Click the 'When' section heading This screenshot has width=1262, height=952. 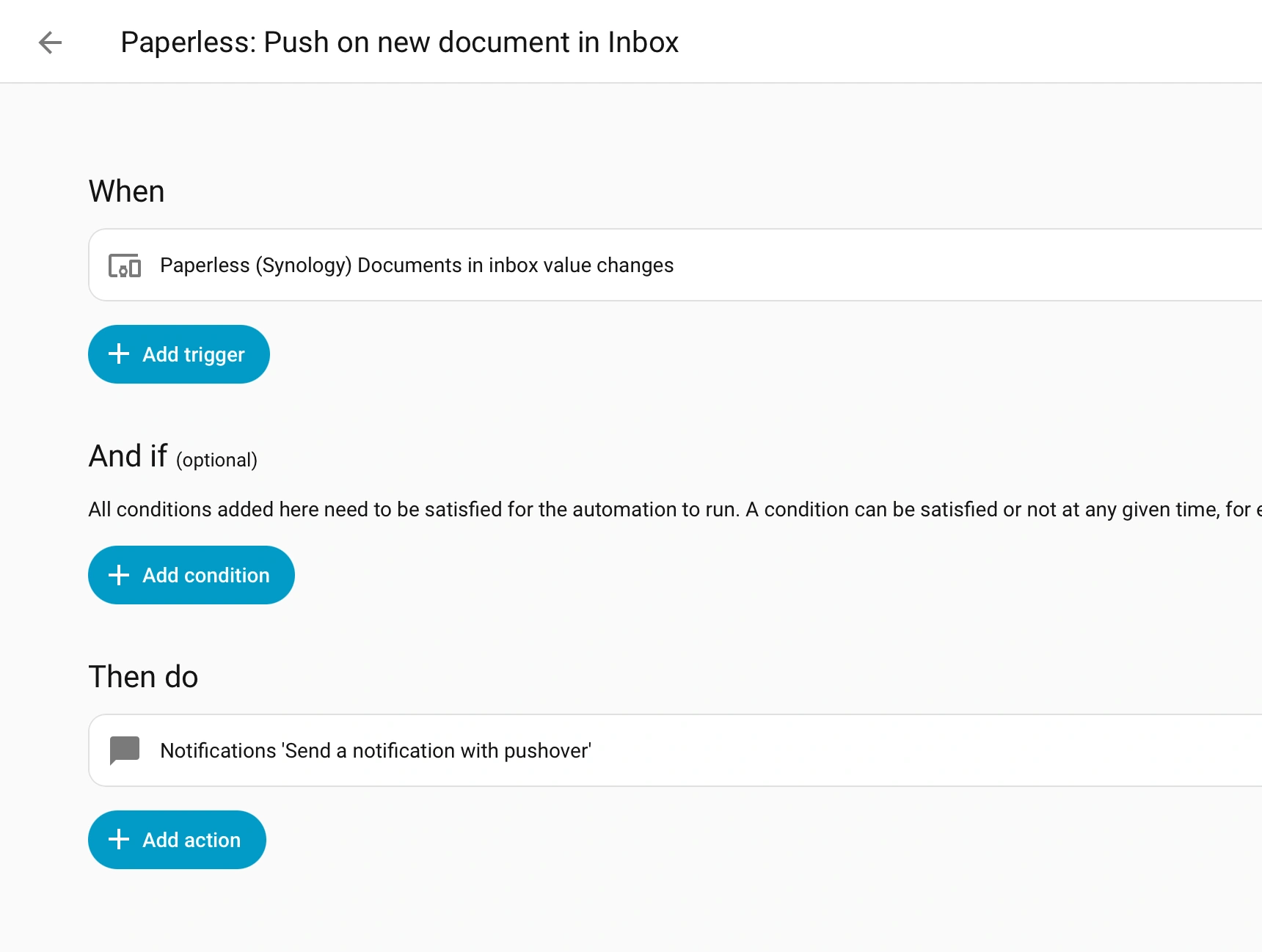pyautogui.click(x=126, y=191)
